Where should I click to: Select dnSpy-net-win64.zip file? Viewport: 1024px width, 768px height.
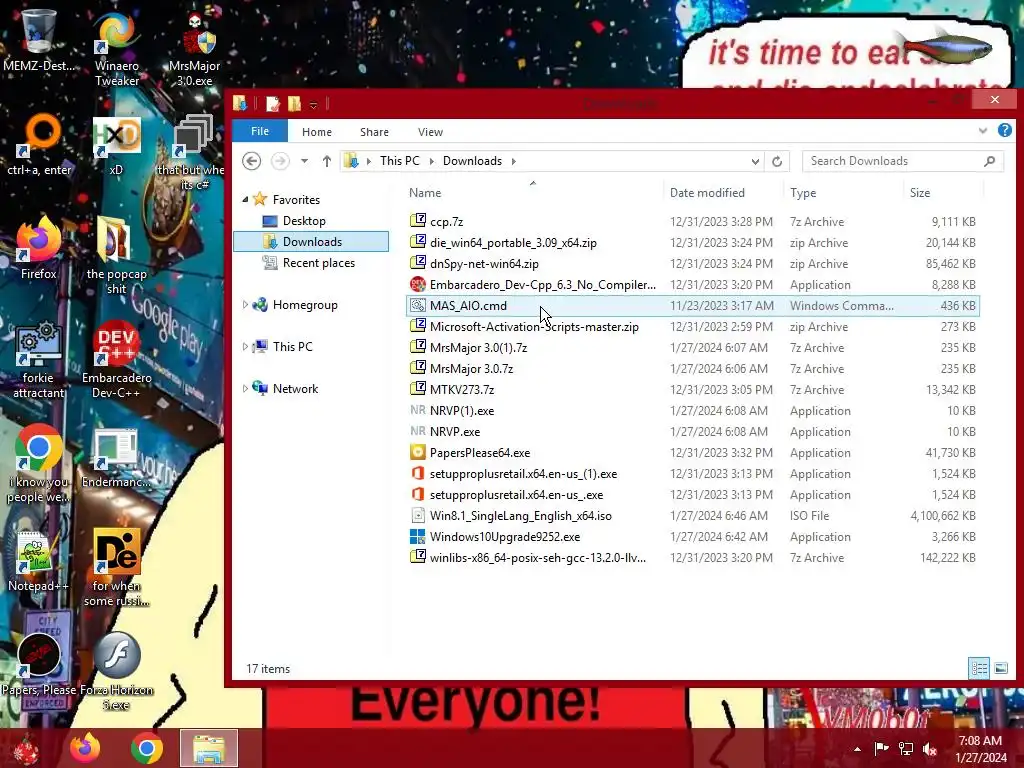click(x=693, y=264)
